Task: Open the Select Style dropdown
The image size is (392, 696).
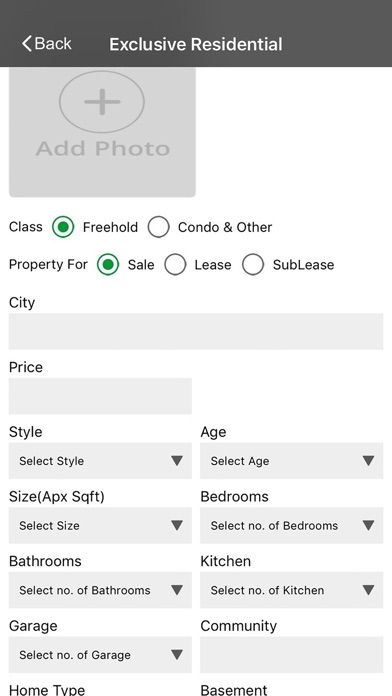Action: point(100,461)
